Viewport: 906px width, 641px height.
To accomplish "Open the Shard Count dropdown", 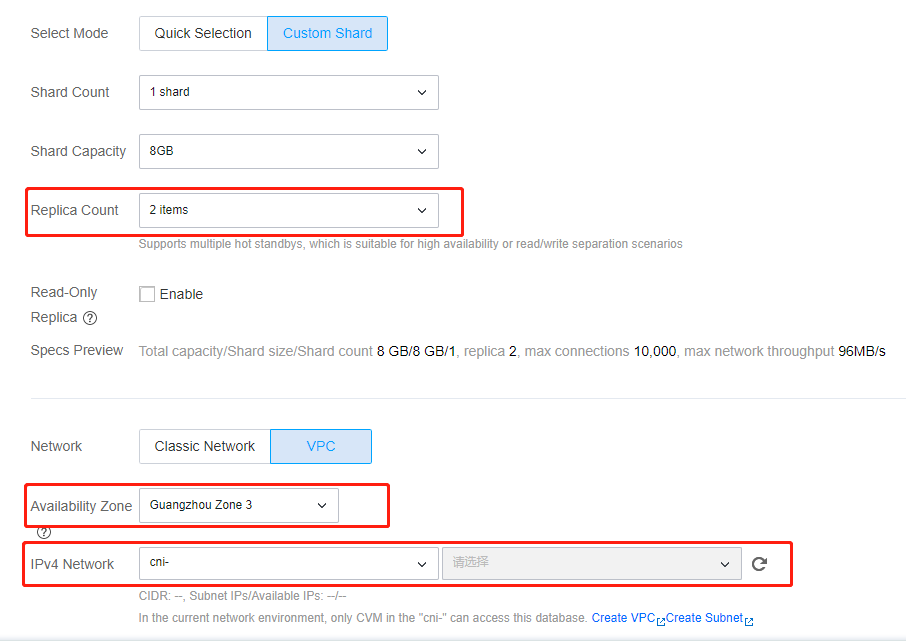I will click(289, 92).
